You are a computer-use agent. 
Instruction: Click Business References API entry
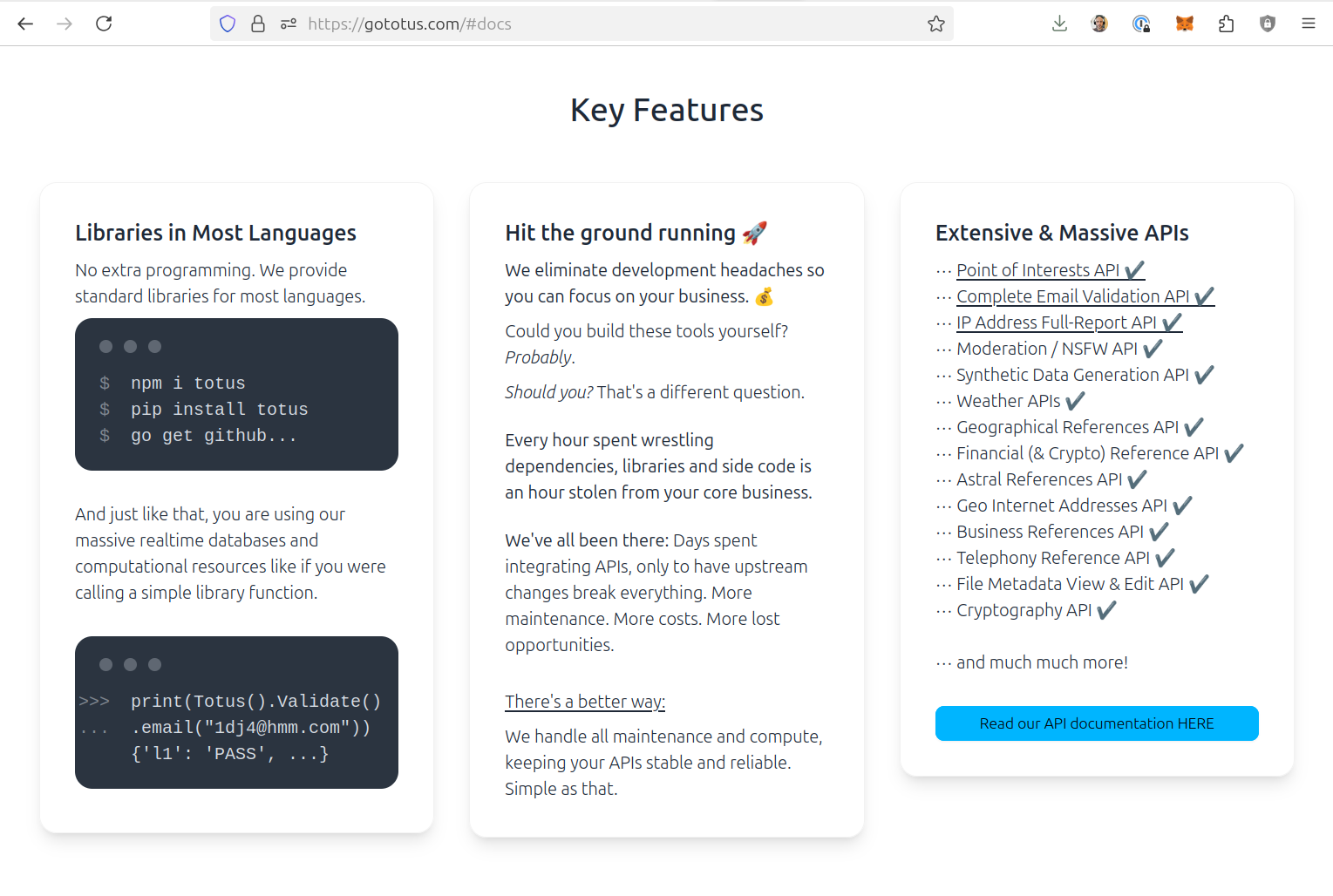pyautogui.click(x=1062, y=532)
